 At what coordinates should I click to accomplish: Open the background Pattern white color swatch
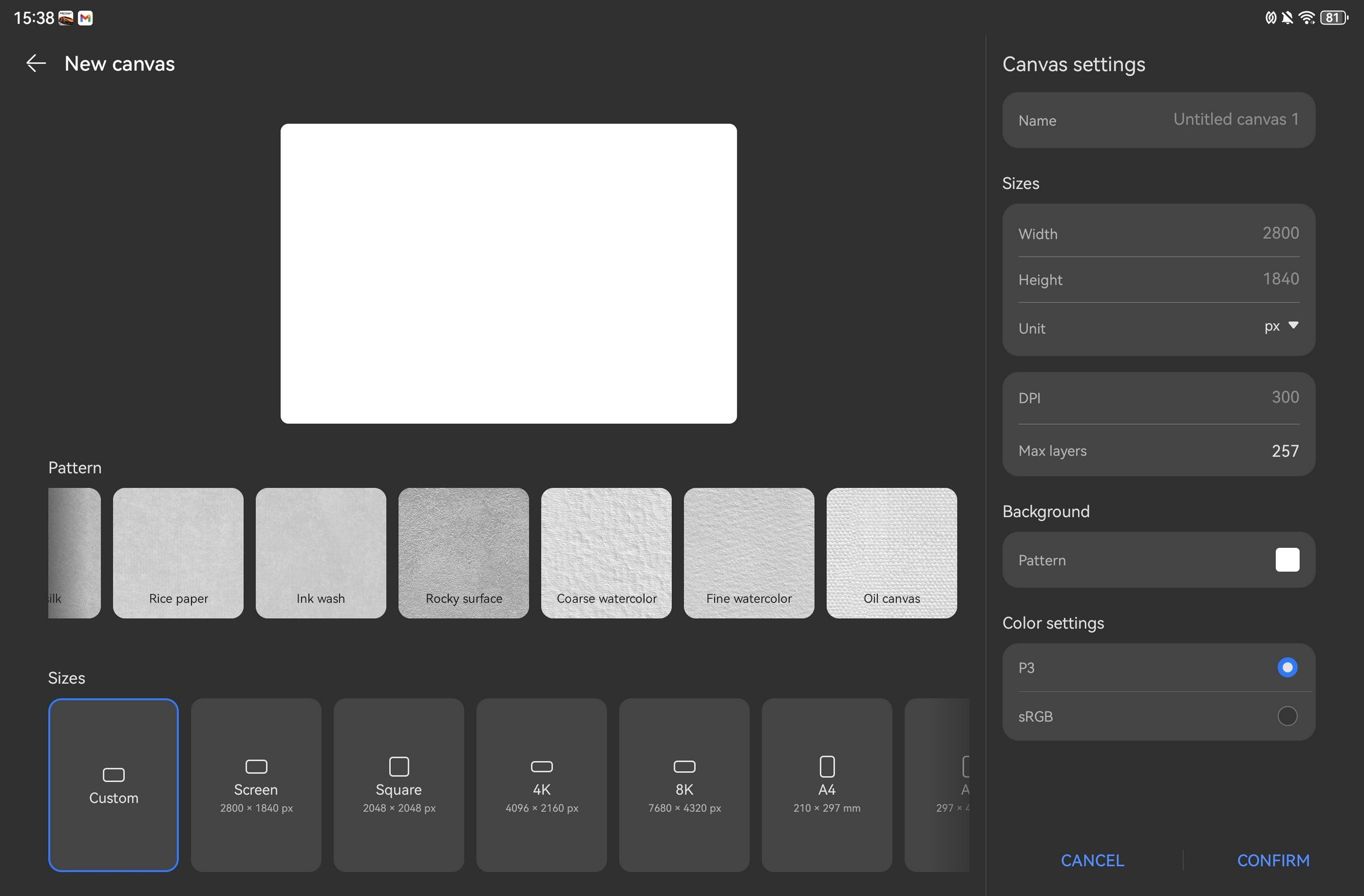coord(1287,560)
